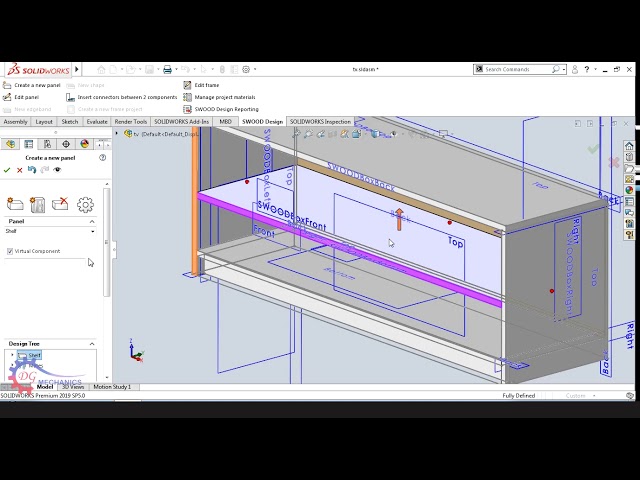Open Appearances color ball in task pane
Viewport: 640px width, 480px height.
[629, 190]
